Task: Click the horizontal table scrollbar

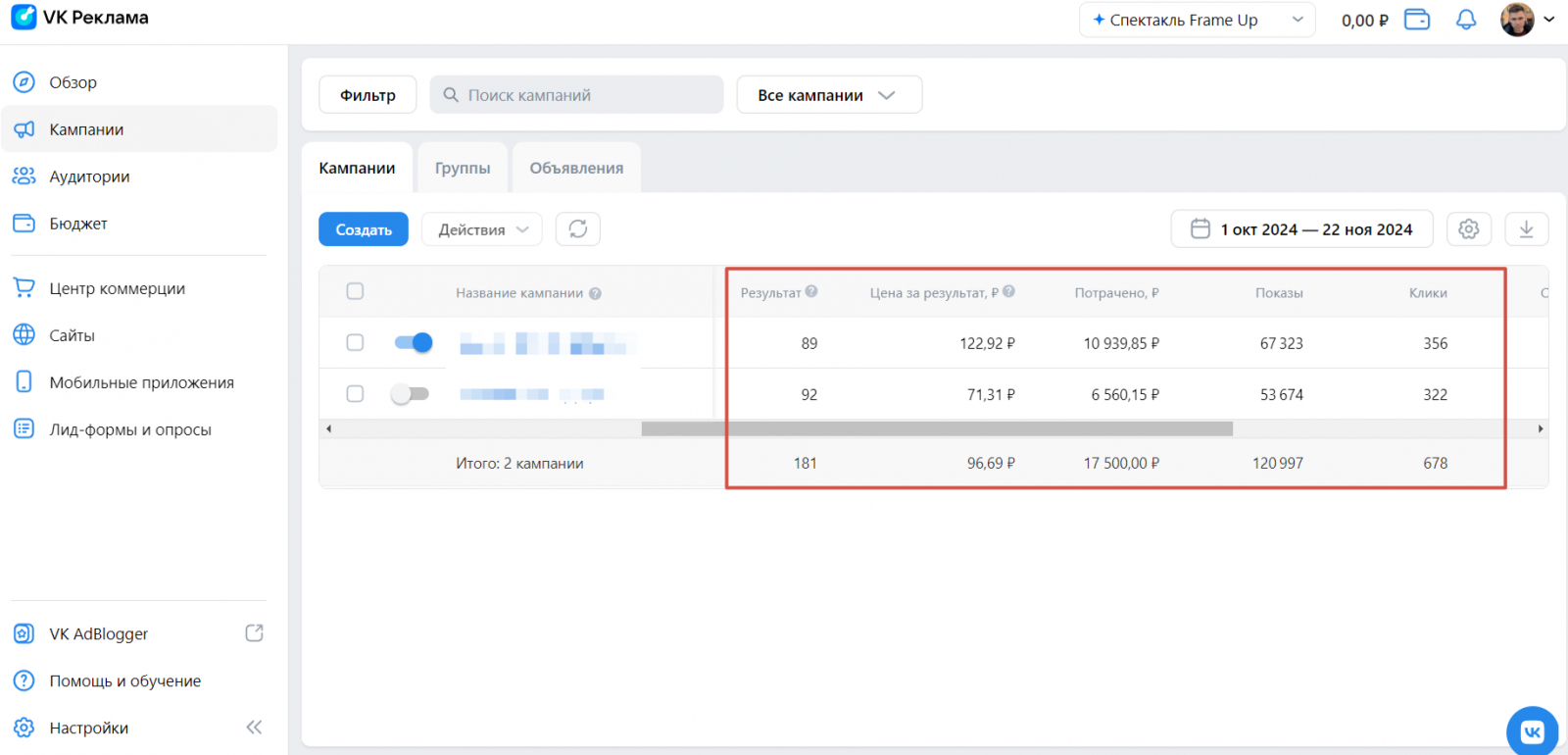Action: tap(936, 428)
